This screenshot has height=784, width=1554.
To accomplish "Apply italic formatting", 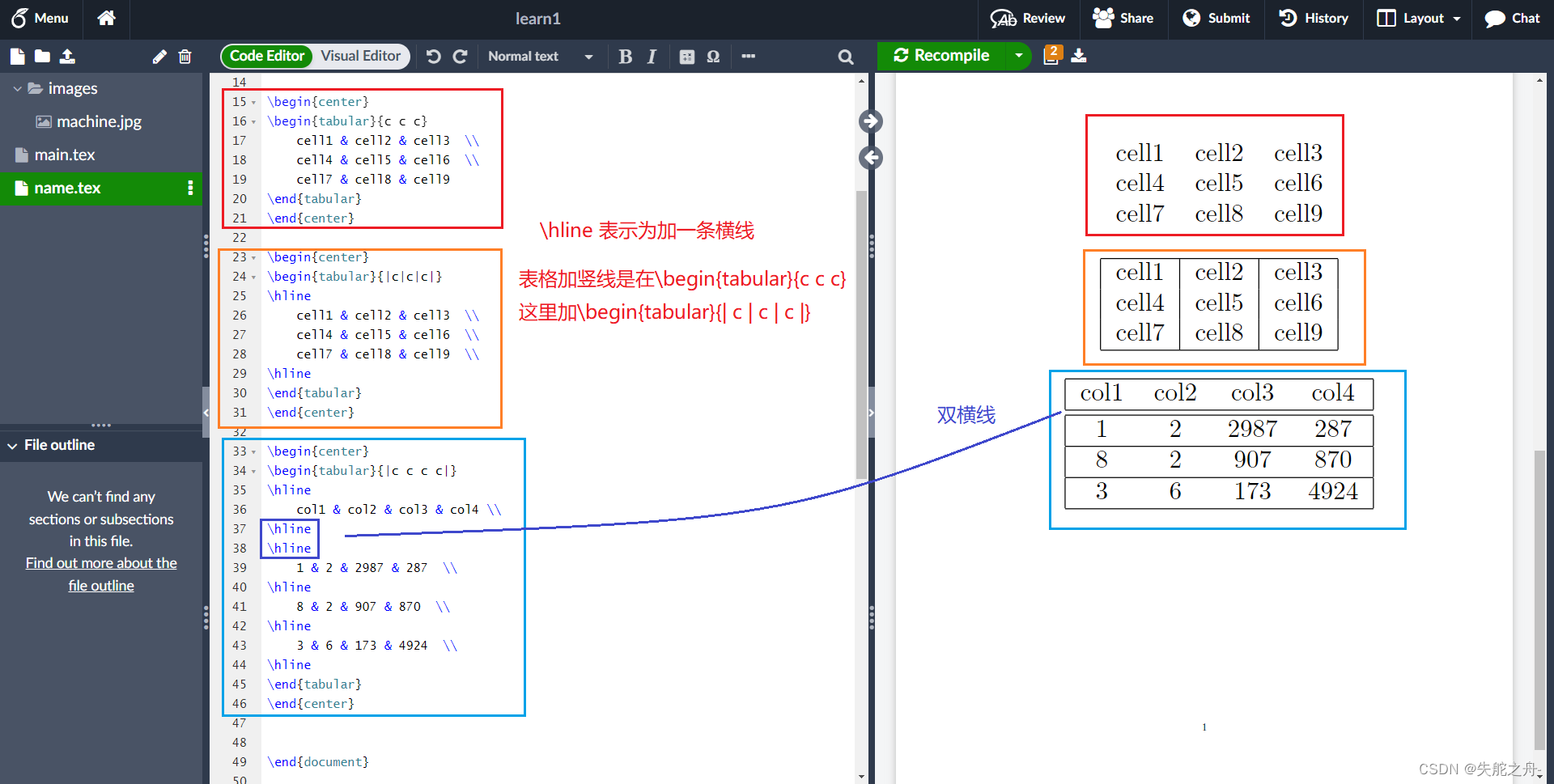I will pyautogui.click(x=652, y=56).
